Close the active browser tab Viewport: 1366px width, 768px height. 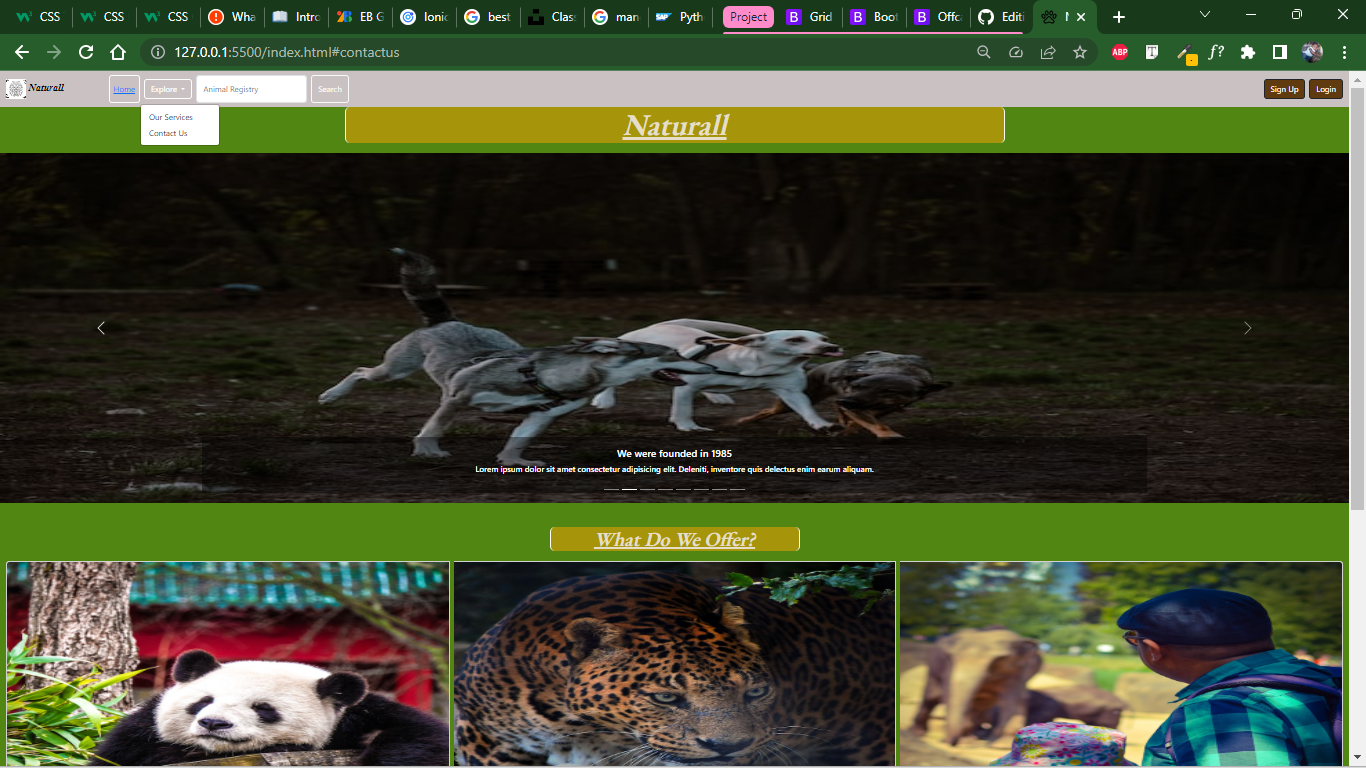(x=1081, y=17)
